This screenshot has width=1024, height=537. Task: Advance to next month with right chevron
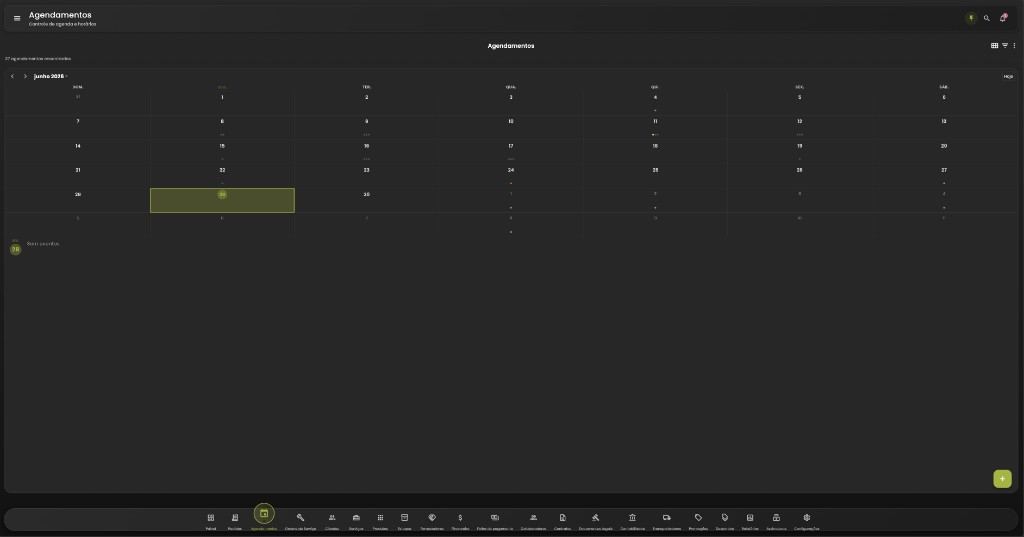[25, 76]
